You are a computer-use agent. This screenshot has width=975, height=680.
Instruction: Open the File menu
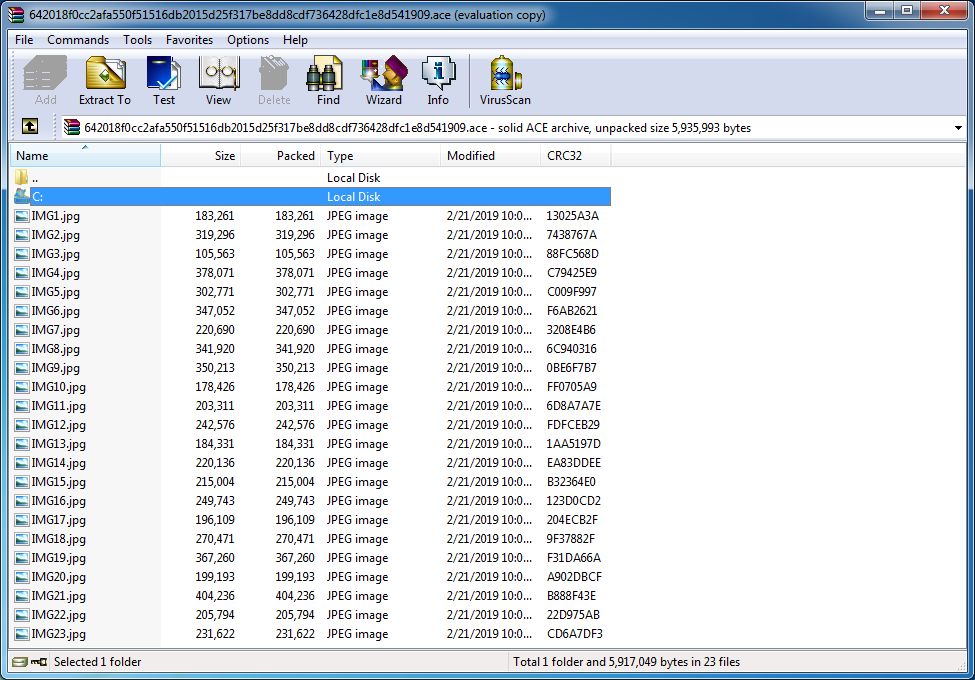[24, 40]
